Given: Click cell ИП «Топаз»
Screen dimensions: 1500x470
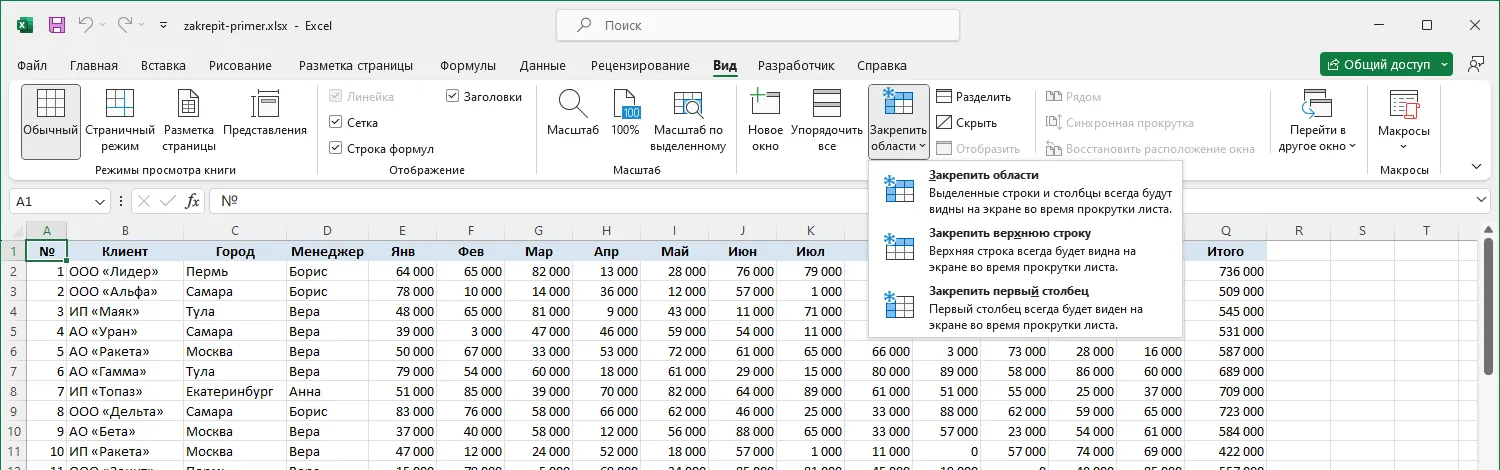Looking at the screenshot, I should coord(124,391).
